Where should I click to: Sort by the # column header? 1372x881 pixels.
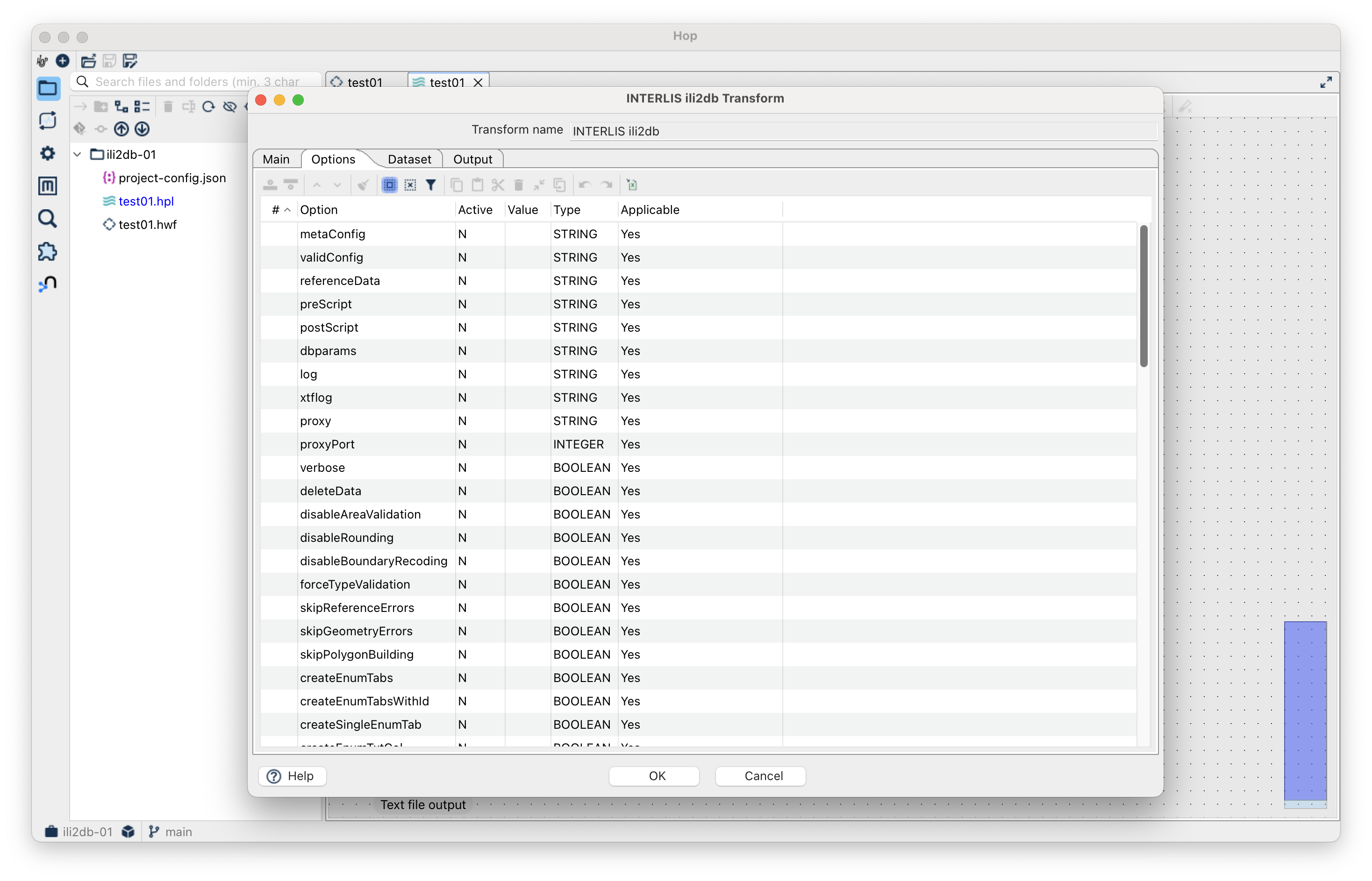pos(279,210)
